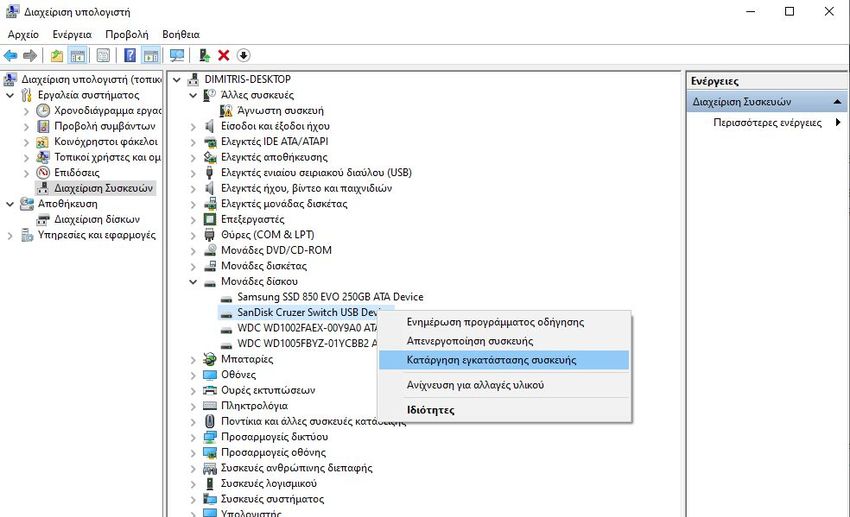This screenshot has width=850, height=517.
Task: Click the performance icon beside Επιδόσεις
Action: point(43,173)
